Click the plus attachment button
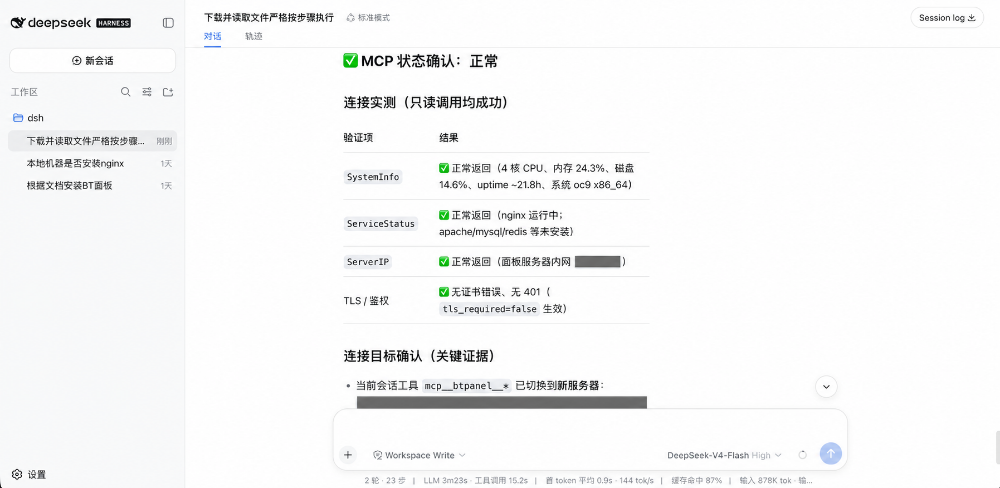 348,455
